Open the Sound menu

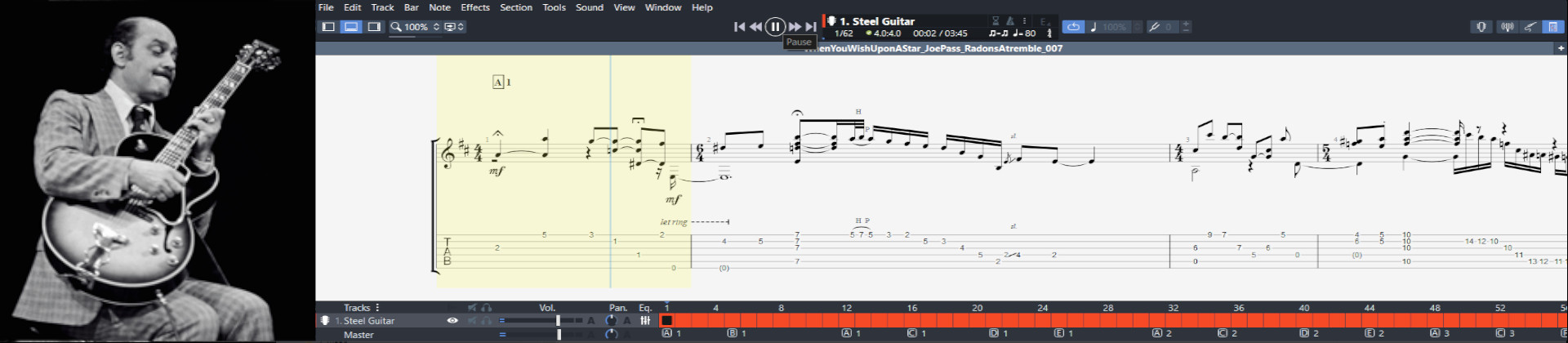pos(590,7)
